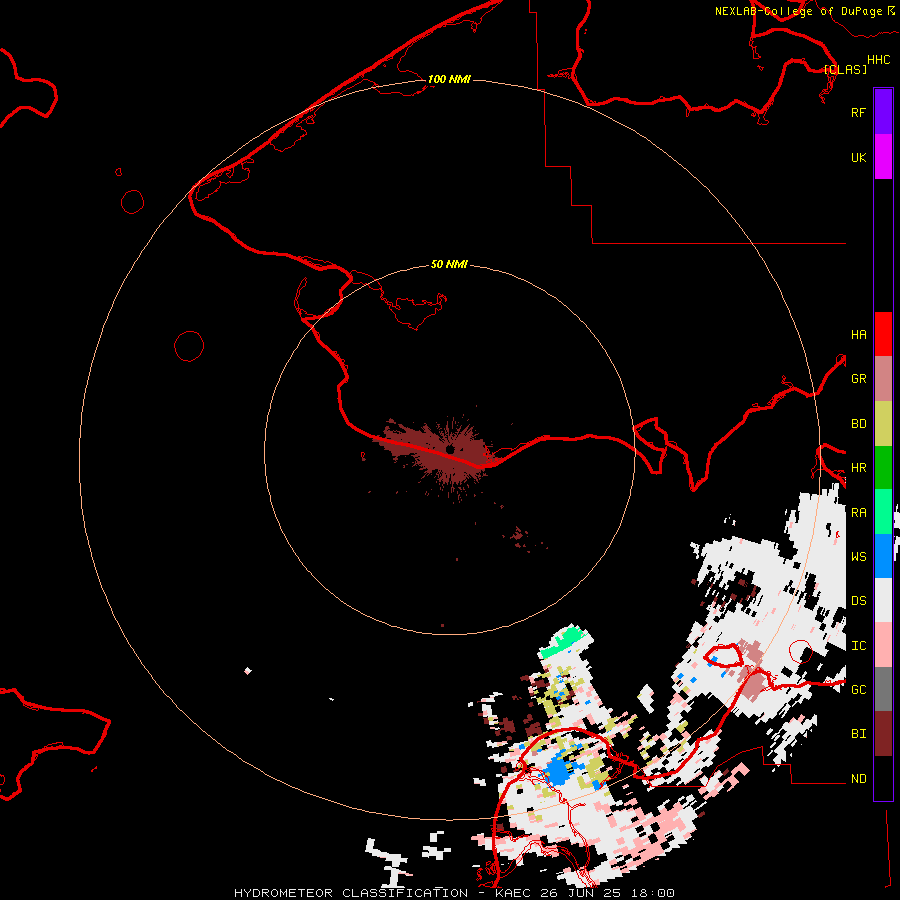The image size is (900, 900).
Task: Click the radar site center dot
Action: (x=450, y=449)
